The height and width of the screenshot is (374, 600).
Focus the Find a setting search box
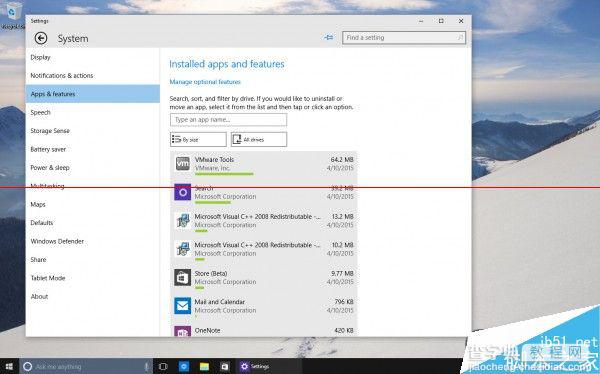(x=404, y=38)
